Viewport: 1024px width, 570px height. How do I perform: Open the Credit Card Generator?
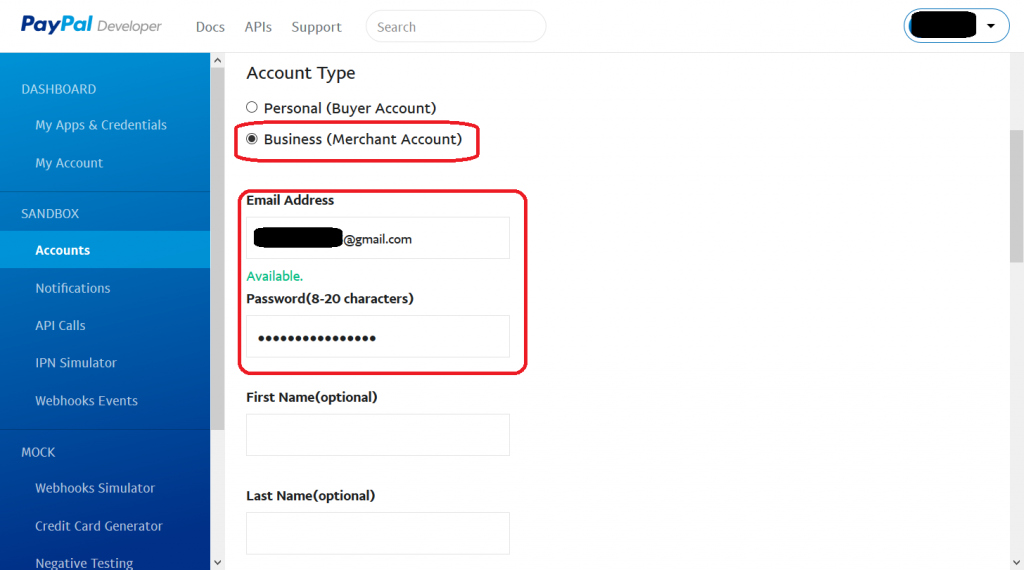(x=99, y=526)
